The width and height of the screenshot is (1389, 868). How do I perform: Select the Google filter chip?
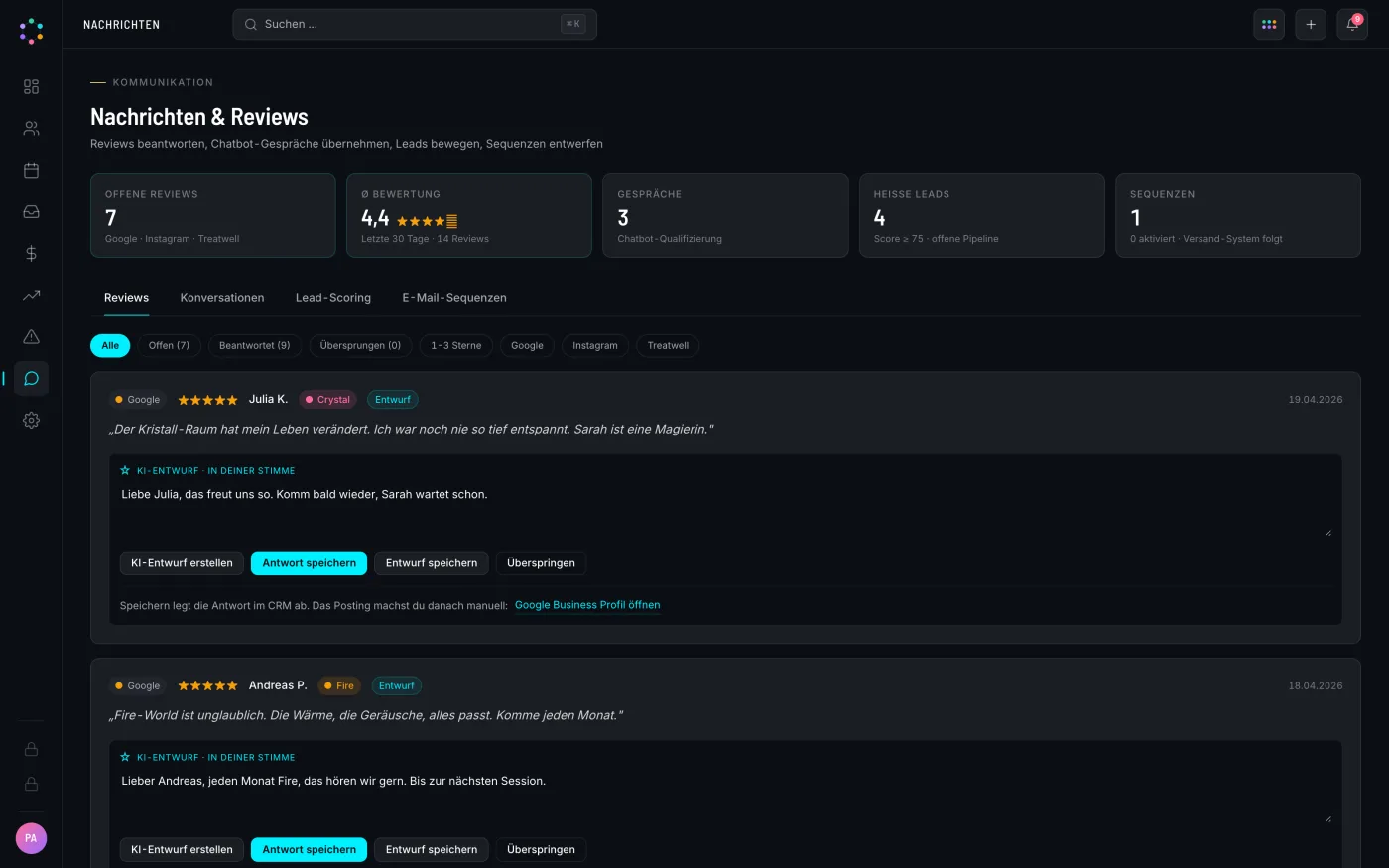pos(527,345)
